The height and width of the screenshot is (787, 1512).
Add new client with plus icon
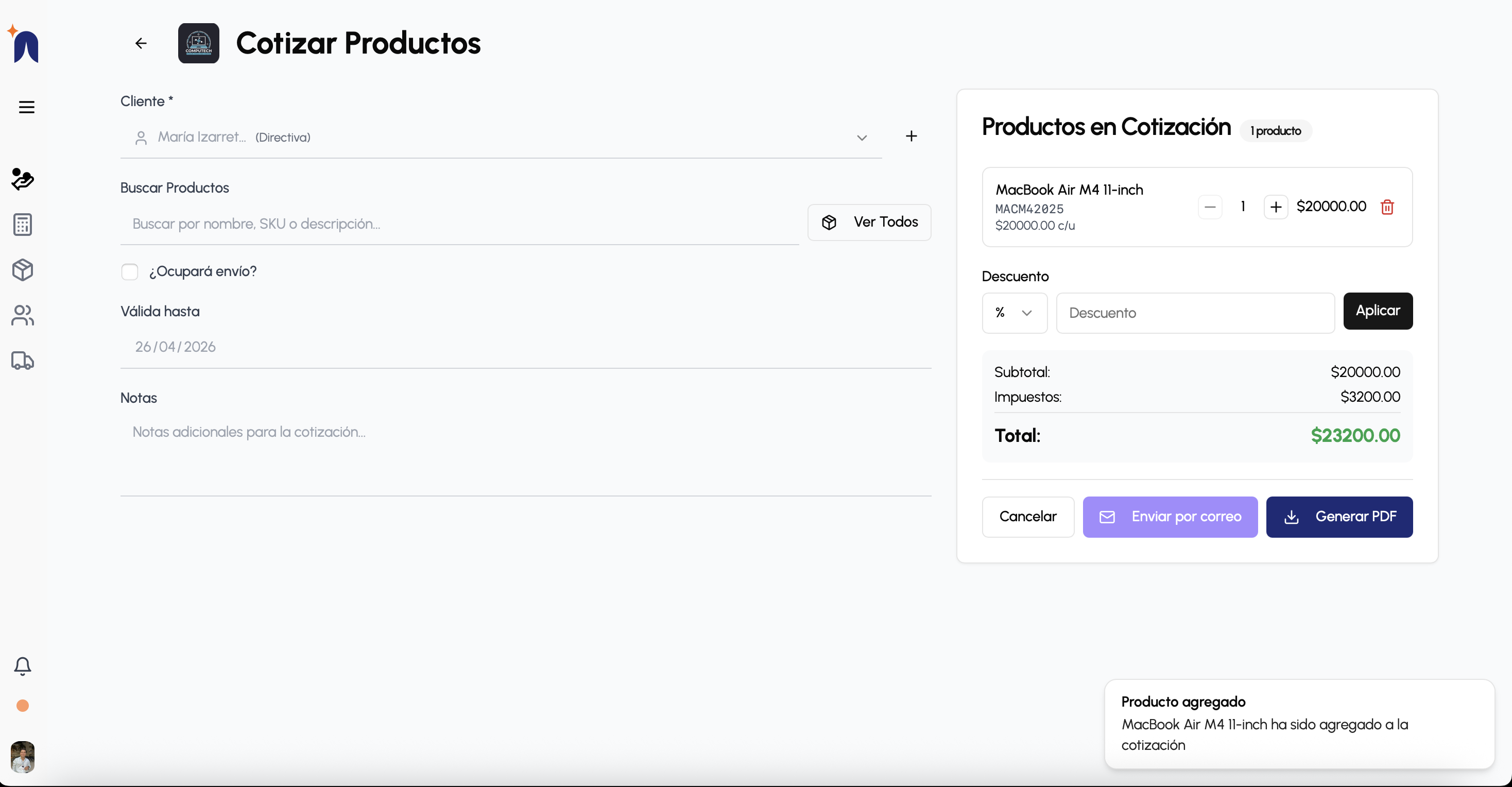[911, 136]
